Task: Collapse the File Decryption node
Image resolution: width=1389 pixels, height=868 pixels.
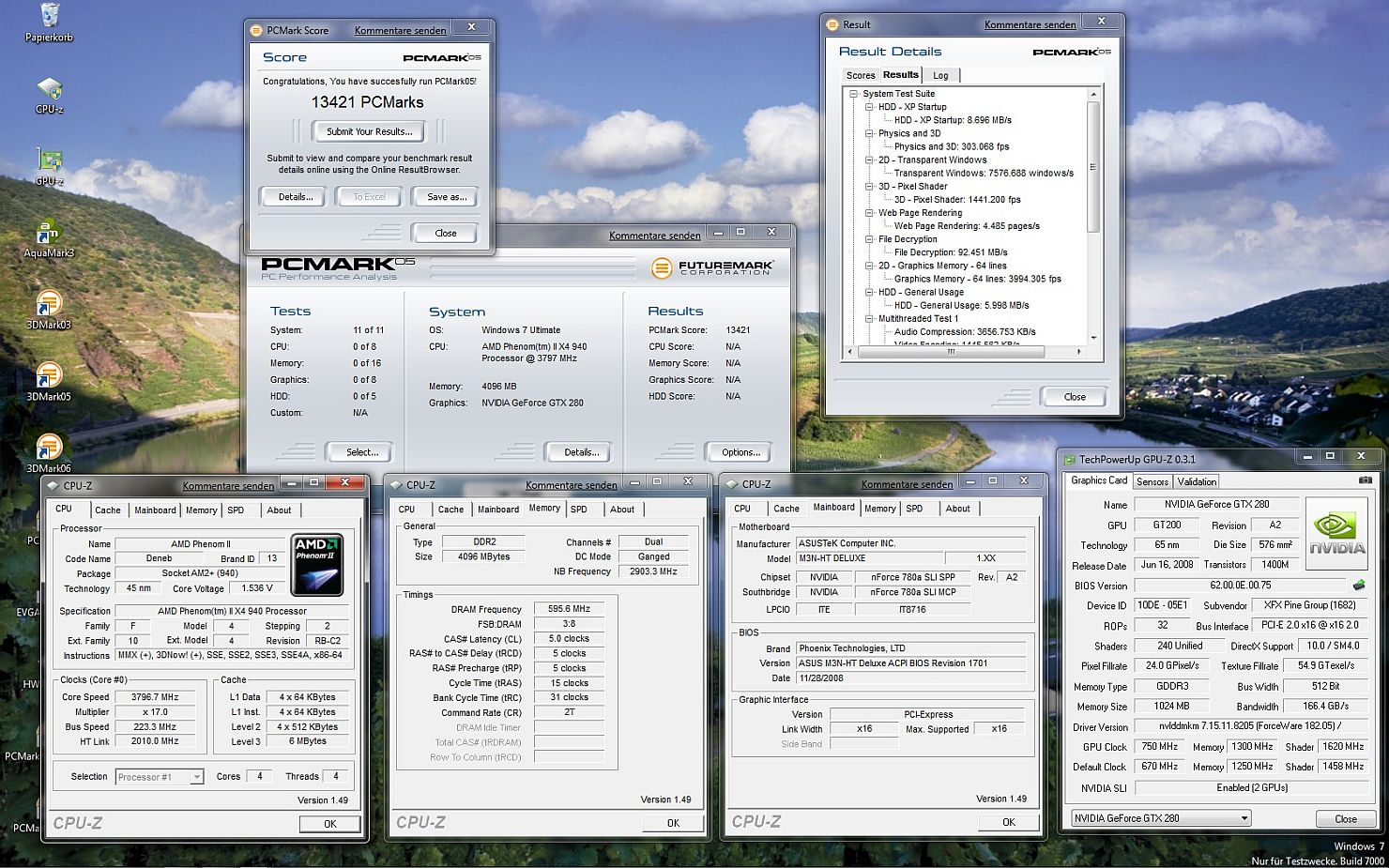Action: (869, 239)
